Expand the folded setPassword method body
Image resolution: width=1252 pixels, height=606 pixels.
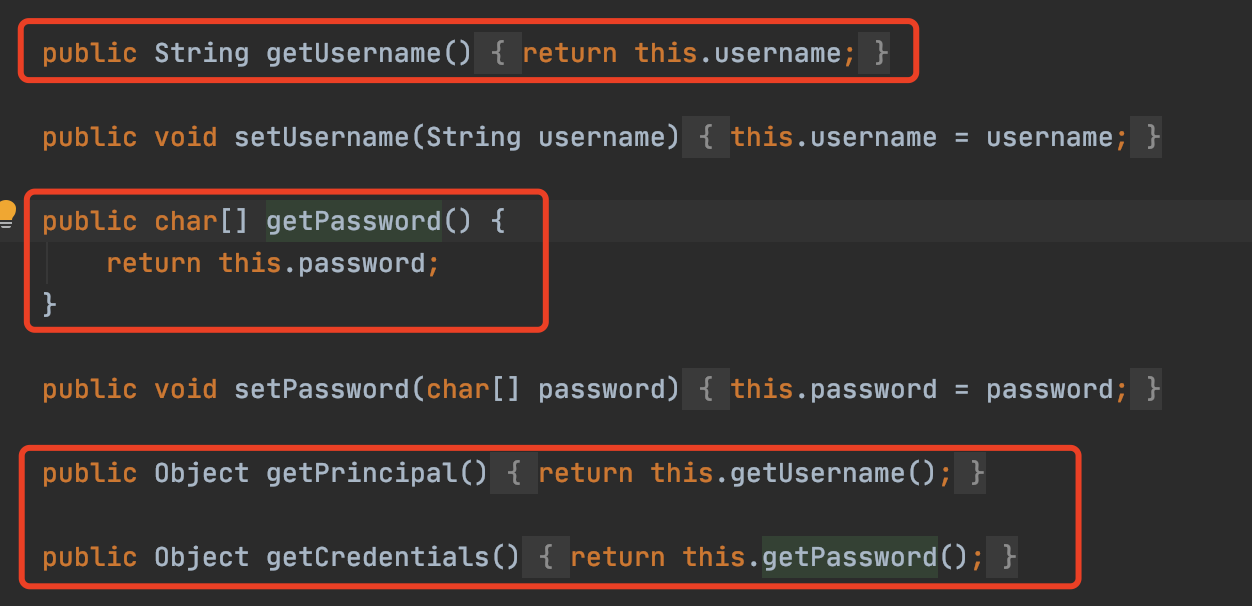(x=707, y=389)
